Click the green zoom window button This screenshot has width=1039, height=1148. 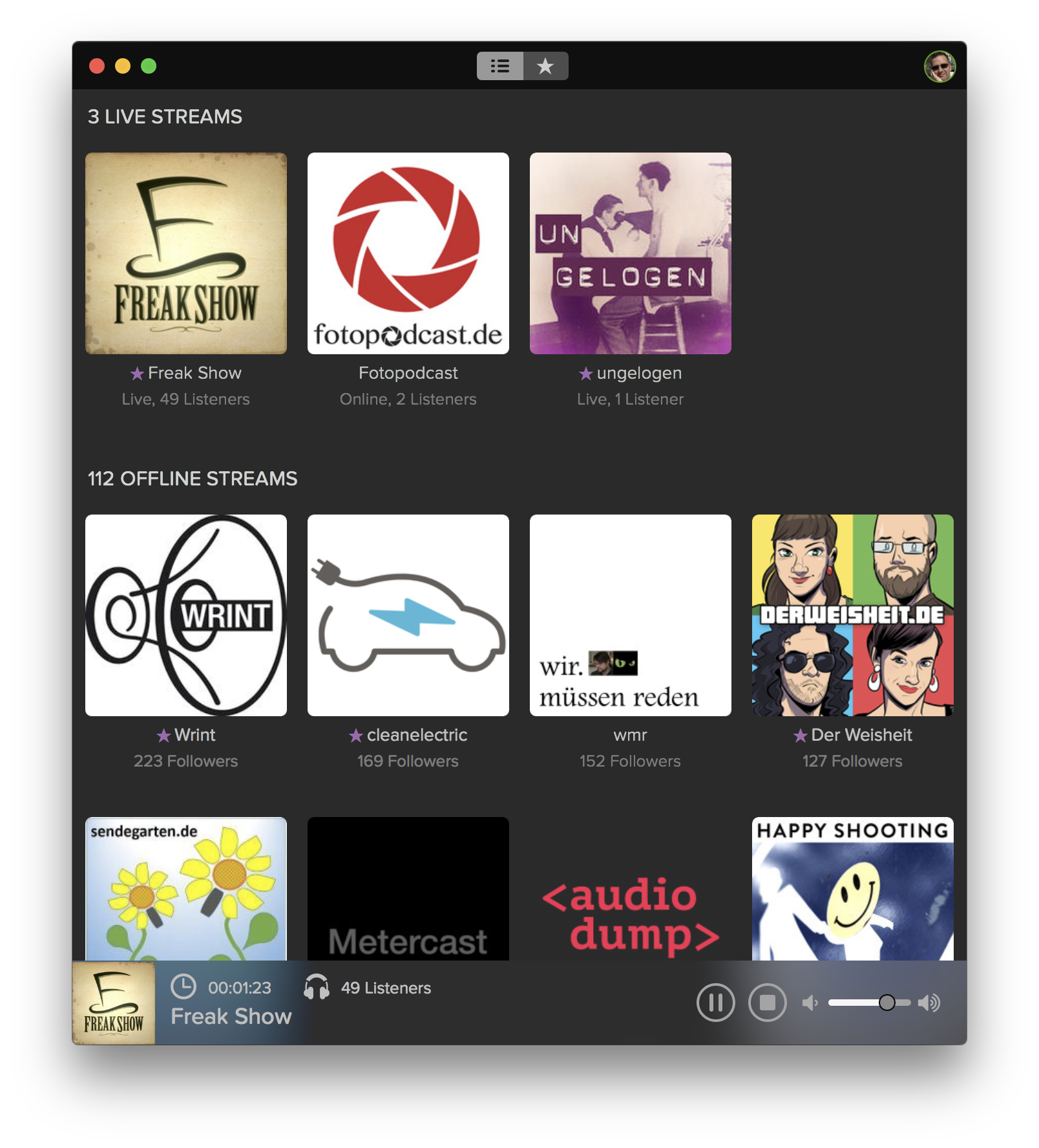(x=149, y=66)
